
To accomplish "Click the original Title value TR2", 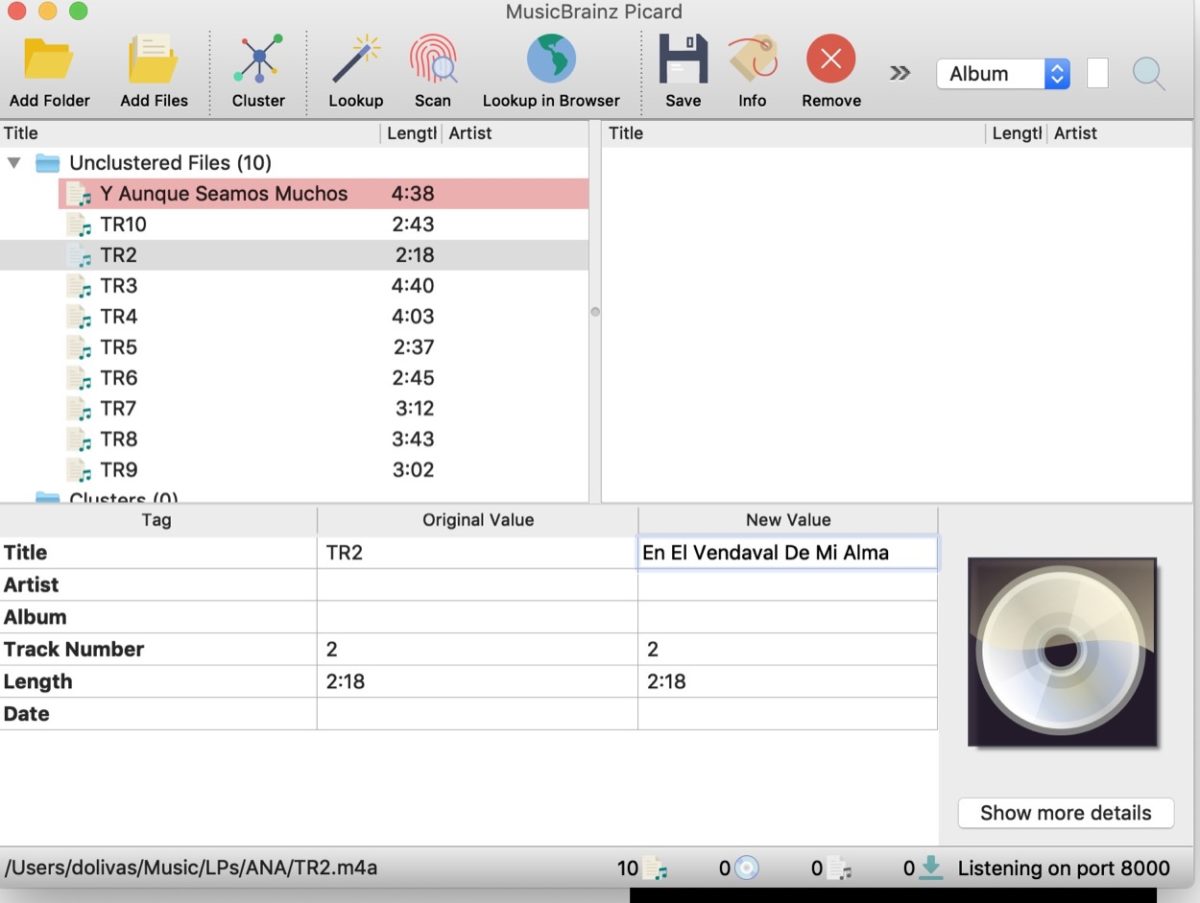I will pyautogui.click(x=344, y=552).
